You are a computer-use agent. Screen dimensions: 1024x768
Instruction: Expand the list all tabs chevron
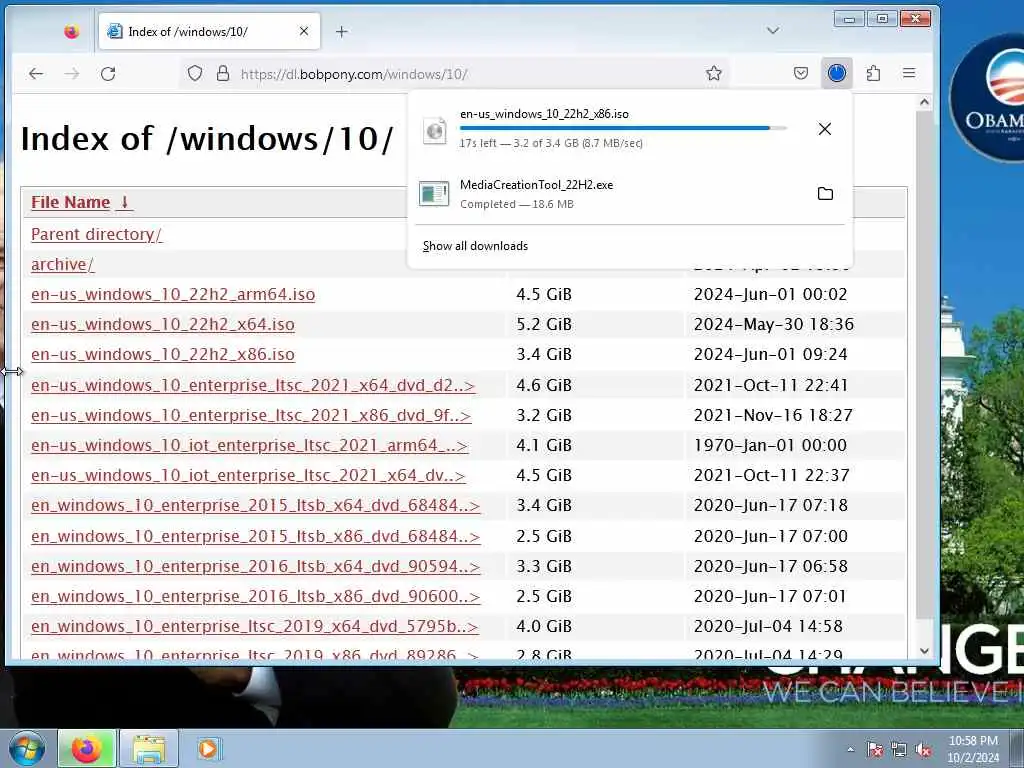[x=773, y=31]
